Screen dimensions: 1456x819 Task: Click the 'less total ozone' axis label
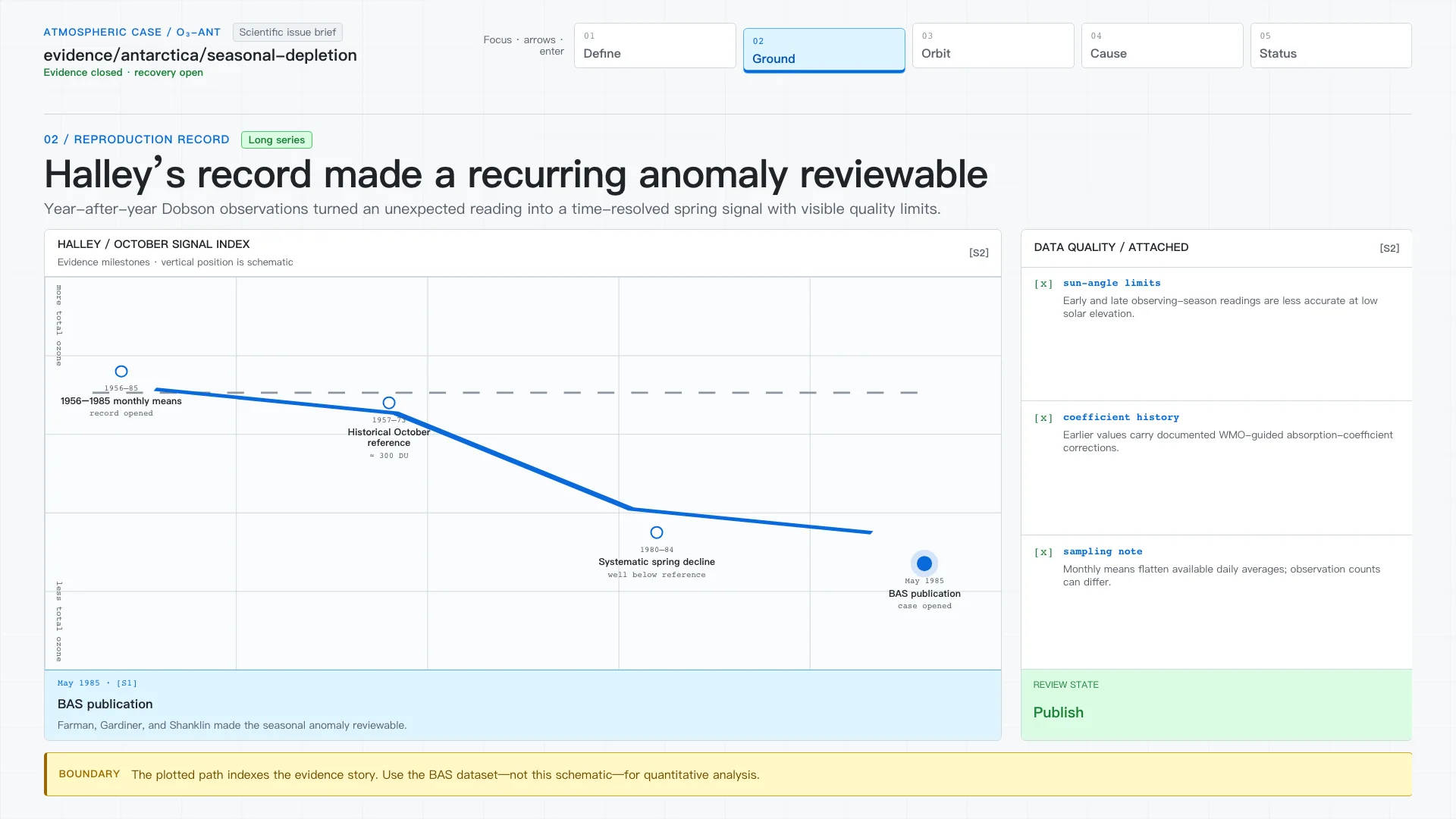(x=59, y=621)
